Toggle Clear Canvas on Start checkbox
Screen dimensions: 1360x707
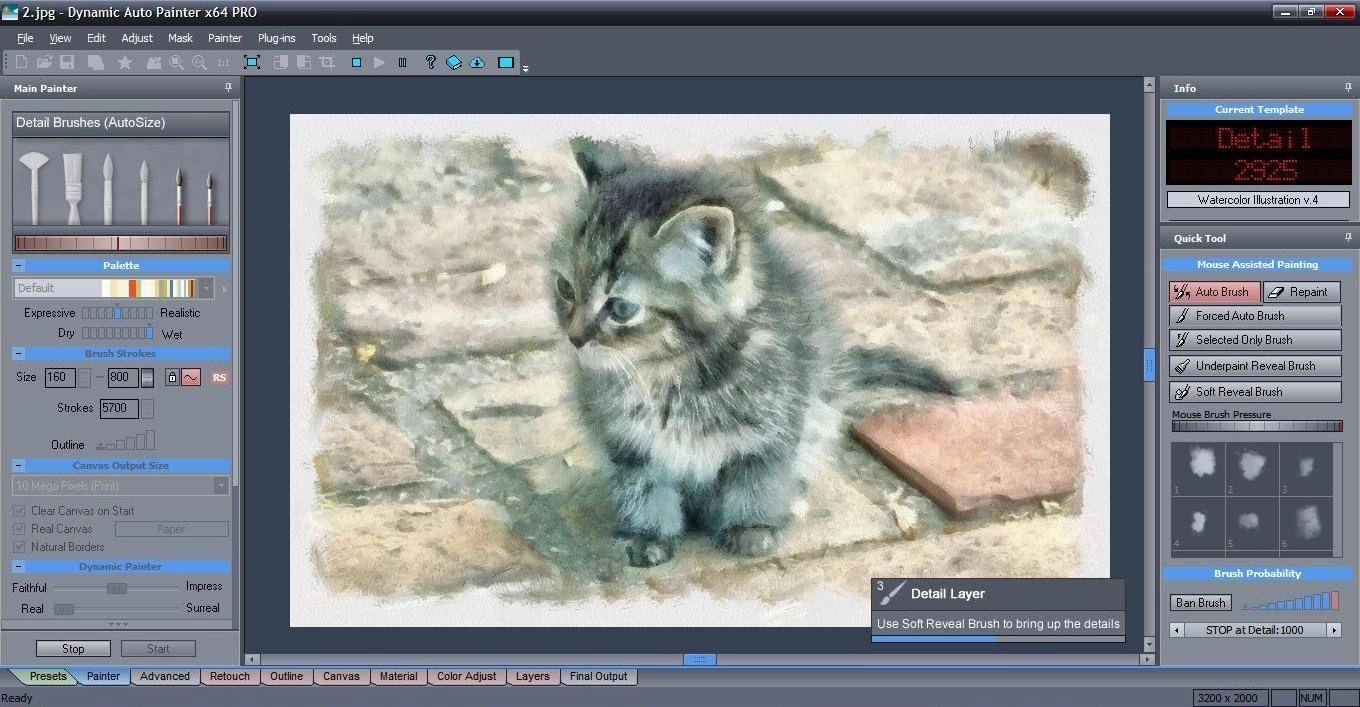19,510
